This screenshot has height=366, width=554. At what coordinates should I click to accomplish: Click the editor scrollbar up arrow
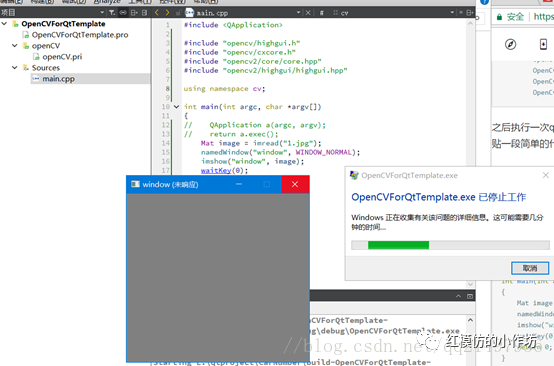pyautogui.click(x=470, y=23)
